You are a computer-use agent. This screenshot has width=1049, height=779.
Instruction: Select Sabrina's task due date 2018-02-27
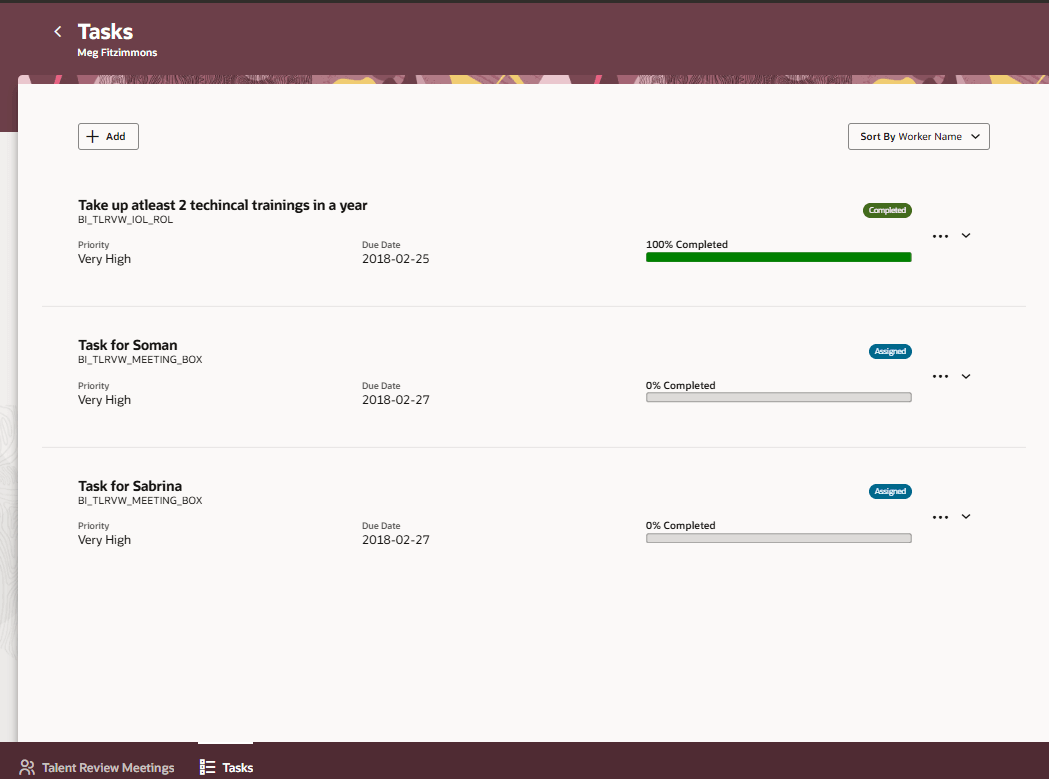(x=395, y=540)
